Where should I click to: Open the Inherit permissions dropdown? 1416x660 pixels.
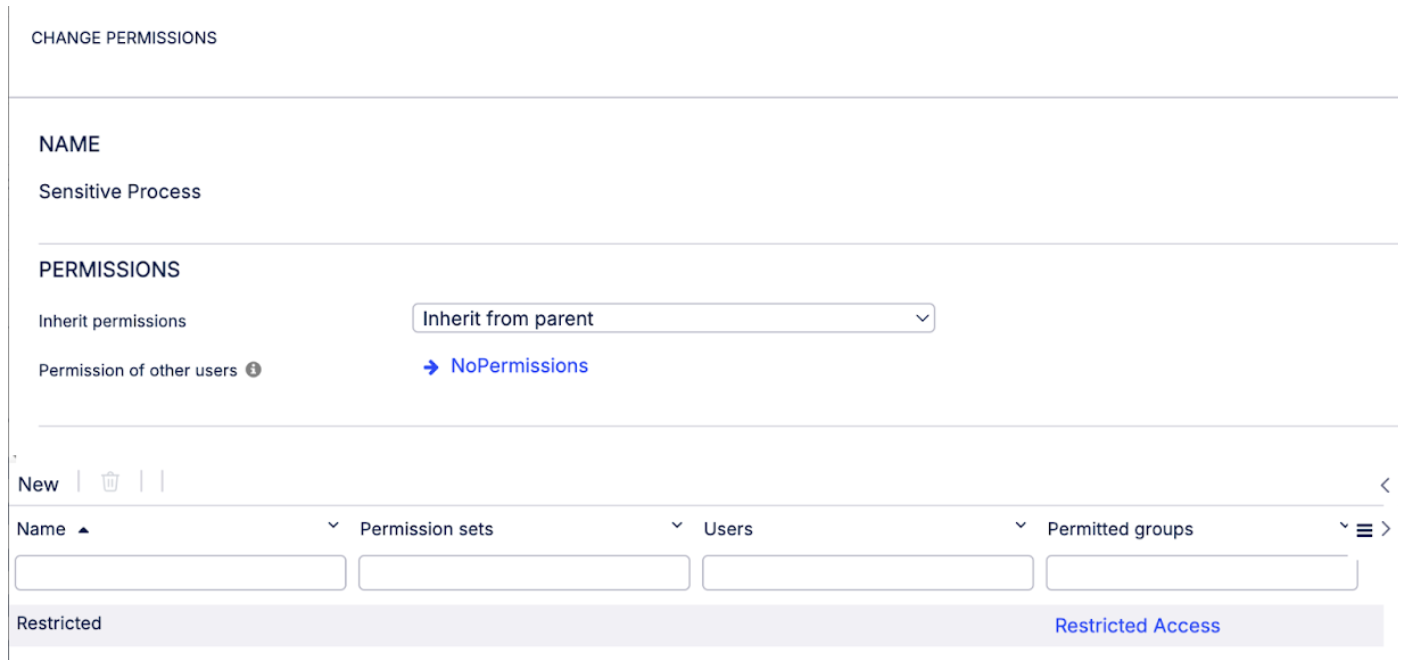[673, 319]
